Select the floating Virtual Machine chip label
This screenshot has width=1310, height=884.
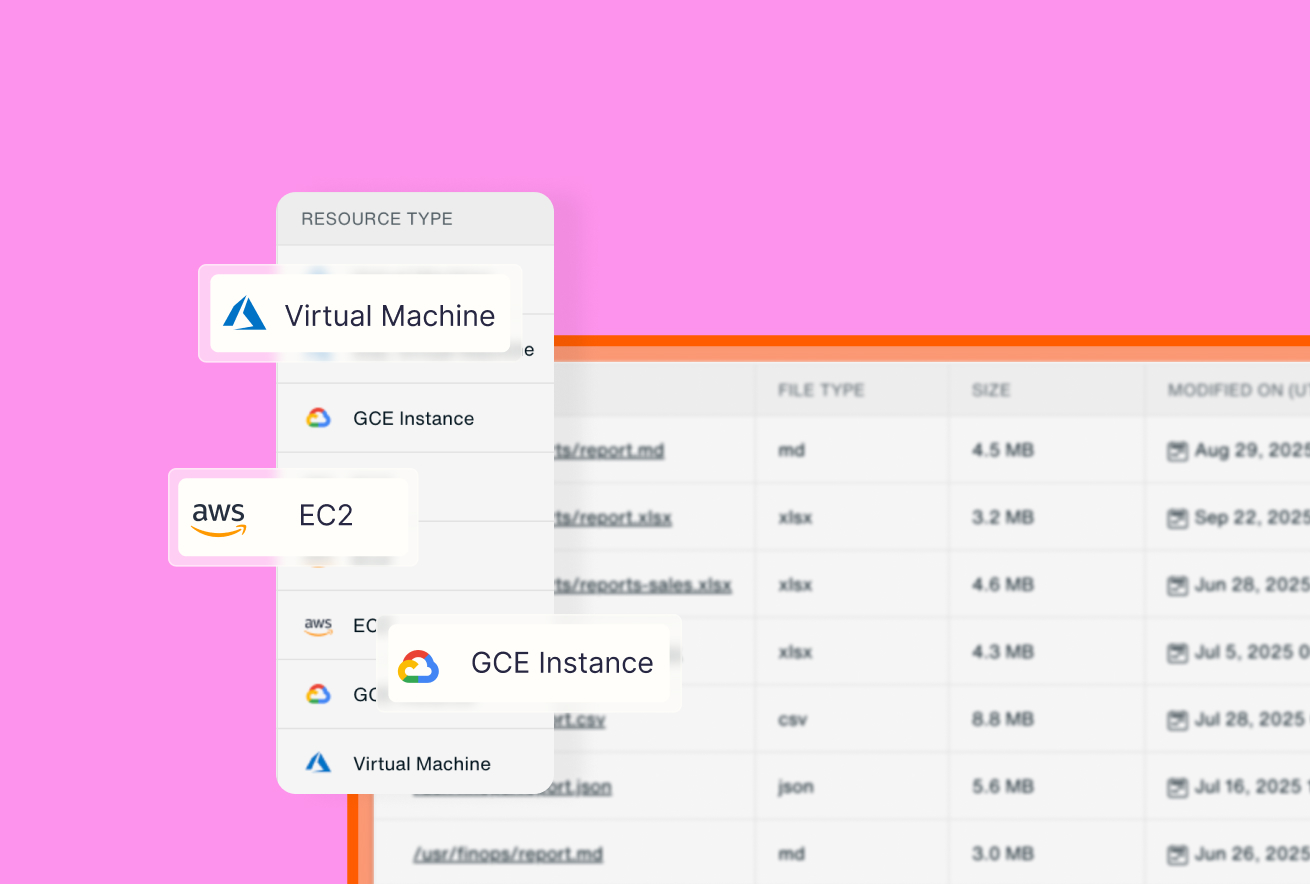[x=390, y=316]
